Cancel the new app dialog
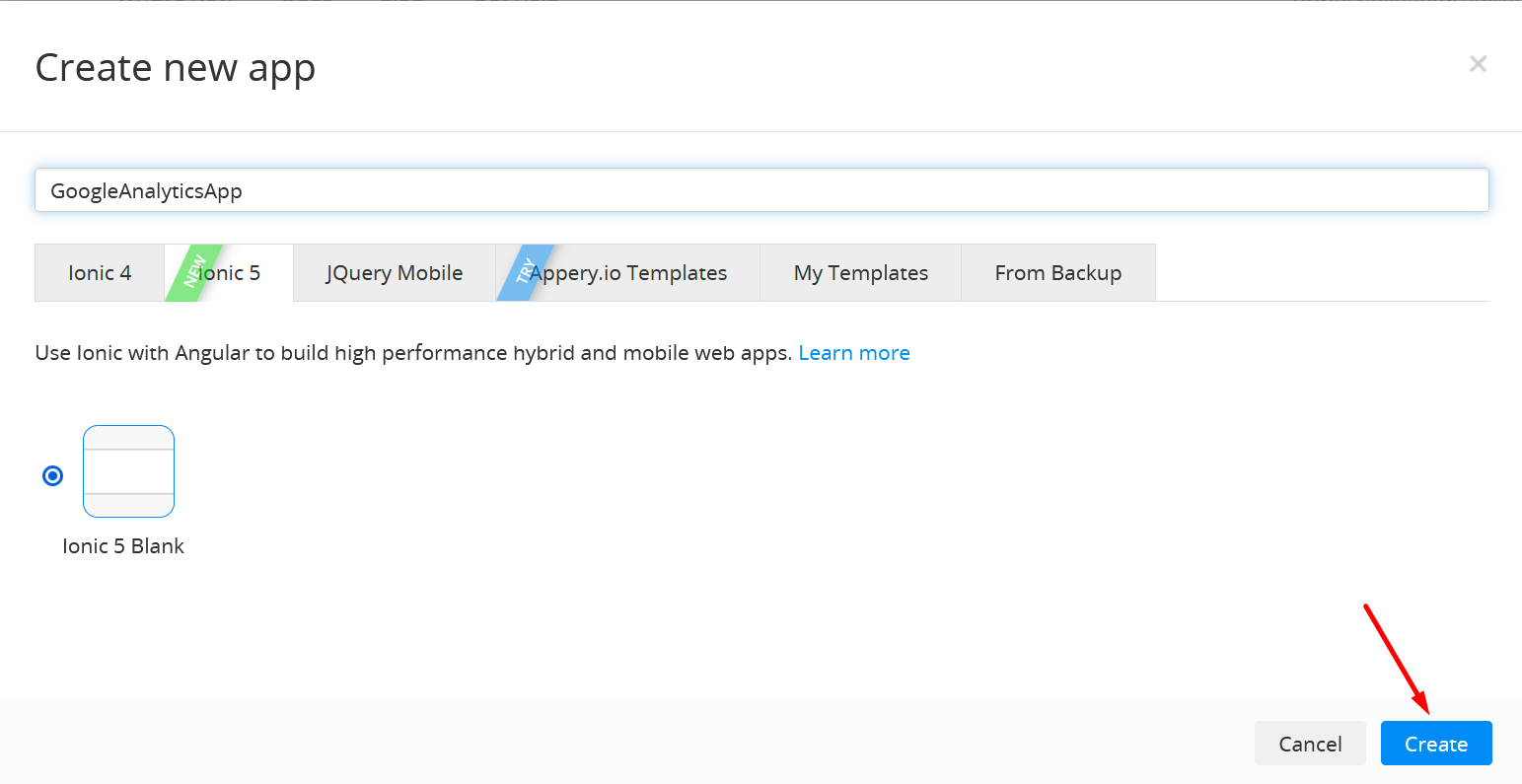 pos(1310,744)
